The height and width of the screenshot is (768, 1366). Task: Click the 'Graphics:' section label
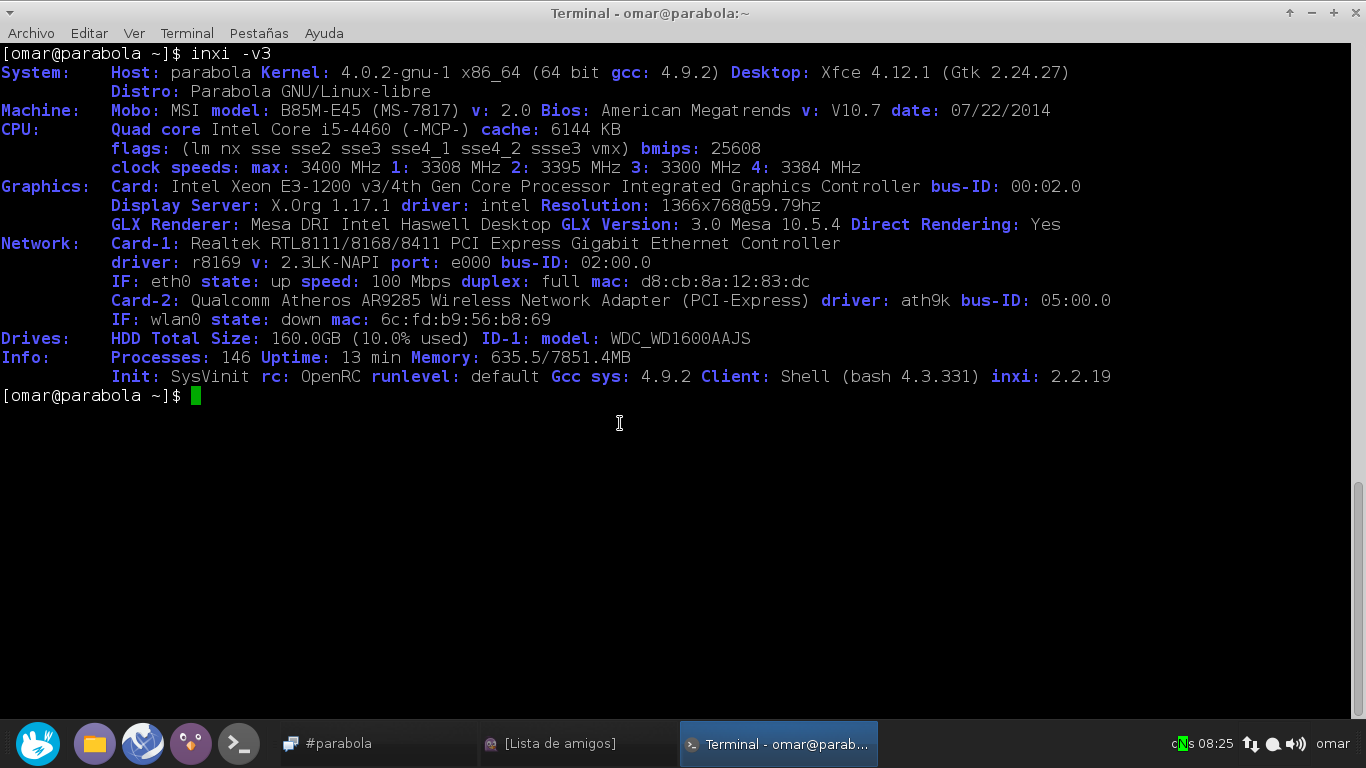[x=46, y=187]
